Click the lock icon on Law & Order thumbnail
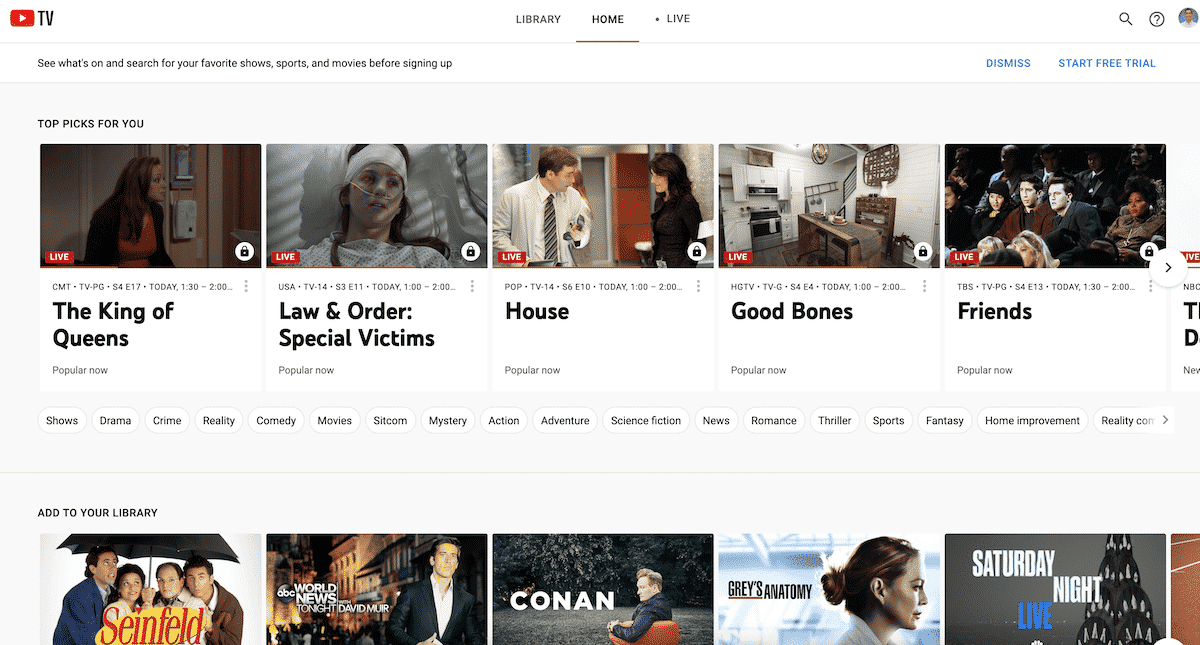1200x645 pixels. 471,251
